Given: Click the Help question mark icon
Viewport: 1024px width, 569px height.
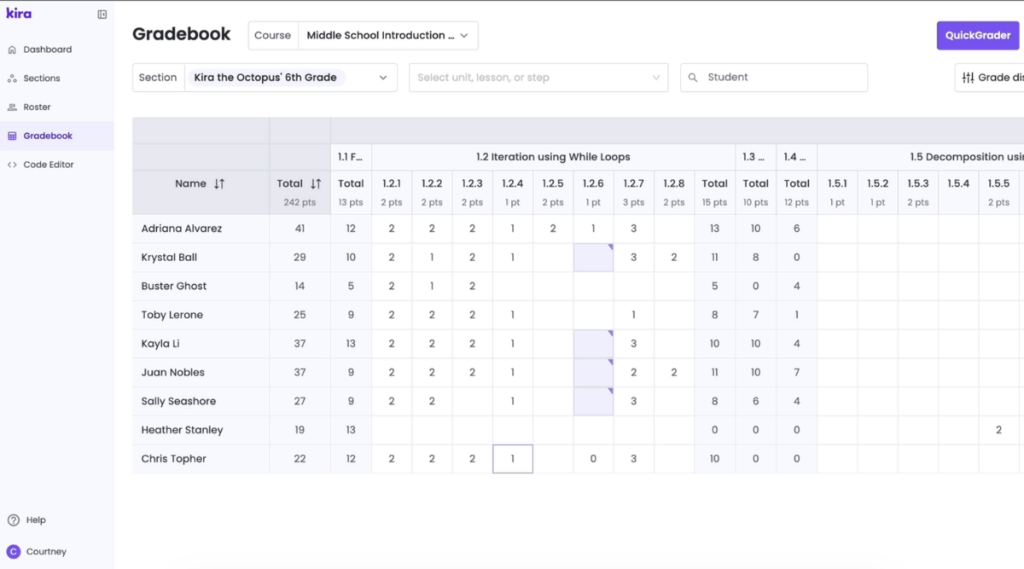Looking at the screenshot, I should (14, 520).
